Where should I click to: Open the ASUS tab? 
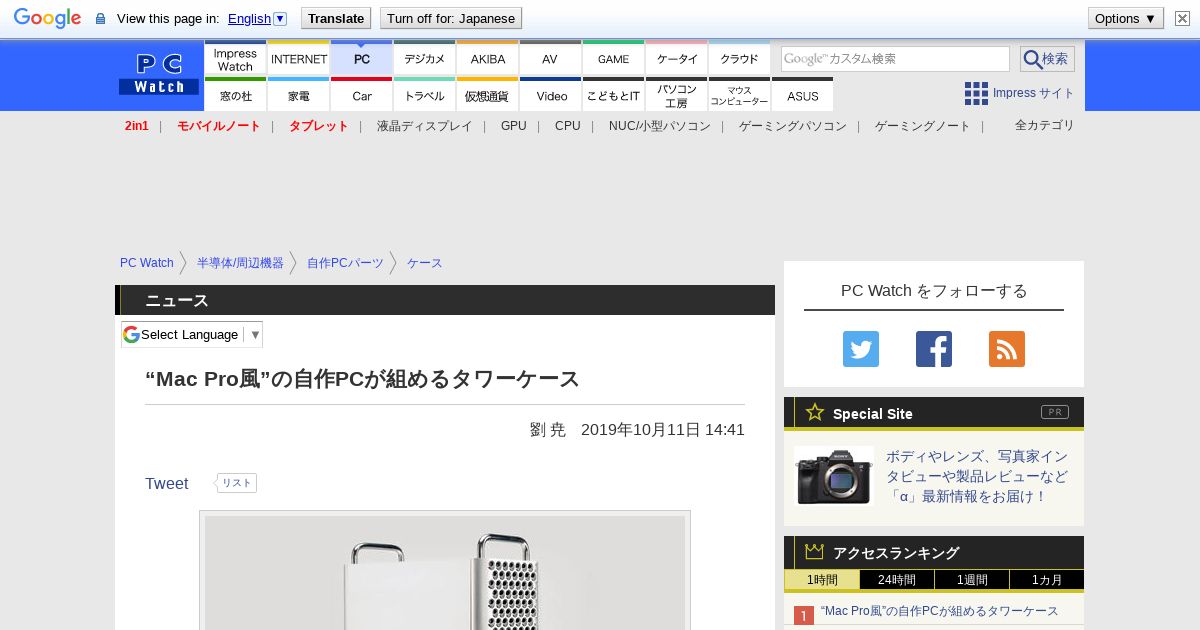tap(803, 95)
